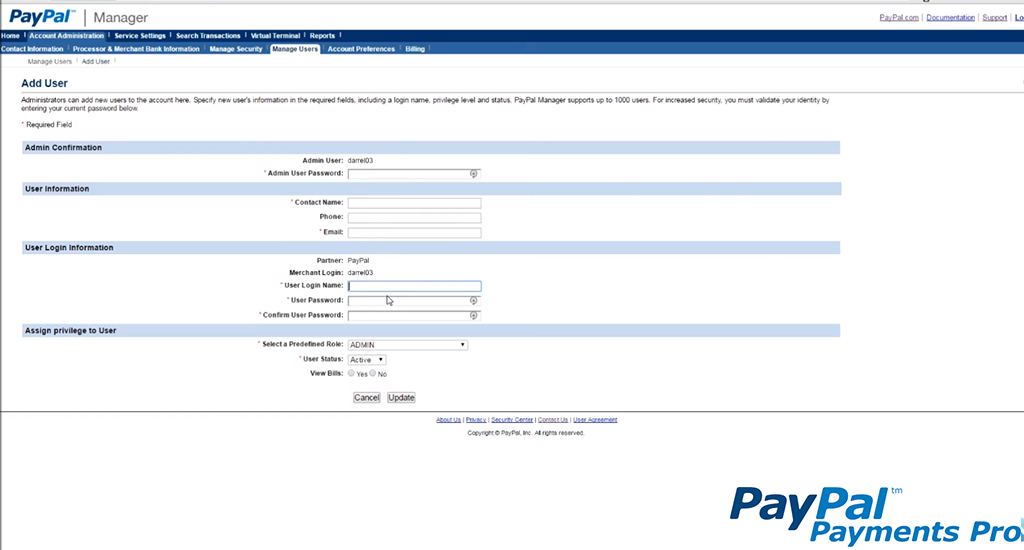Switch to Manage Security tab
The height and width of the screenshot is (550, 1024).
236,49
